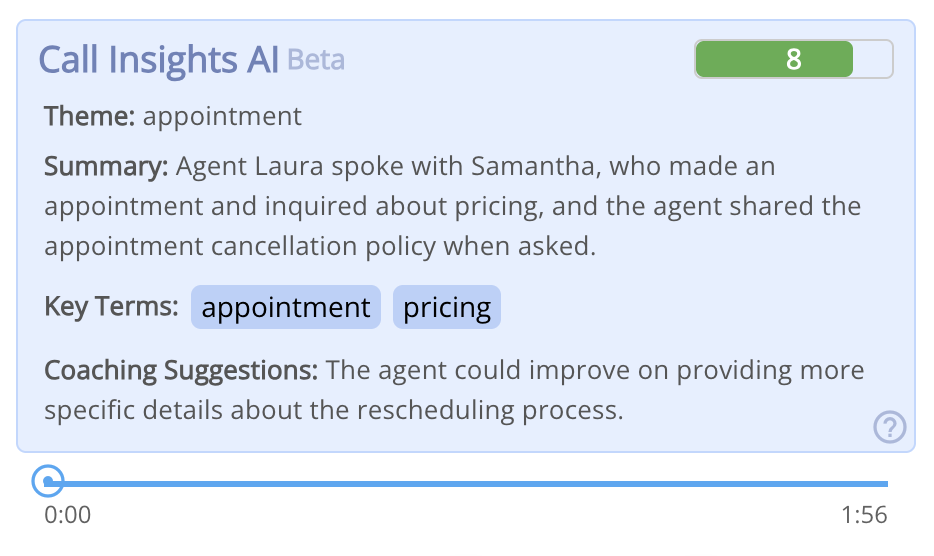934x556 pixels.
Task: Click the 0:00 current time label
Action: click(x=67, y=515)
